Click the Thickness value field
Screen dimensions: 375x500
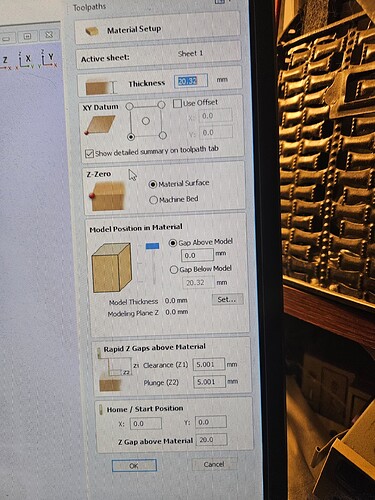coord(191,81)
